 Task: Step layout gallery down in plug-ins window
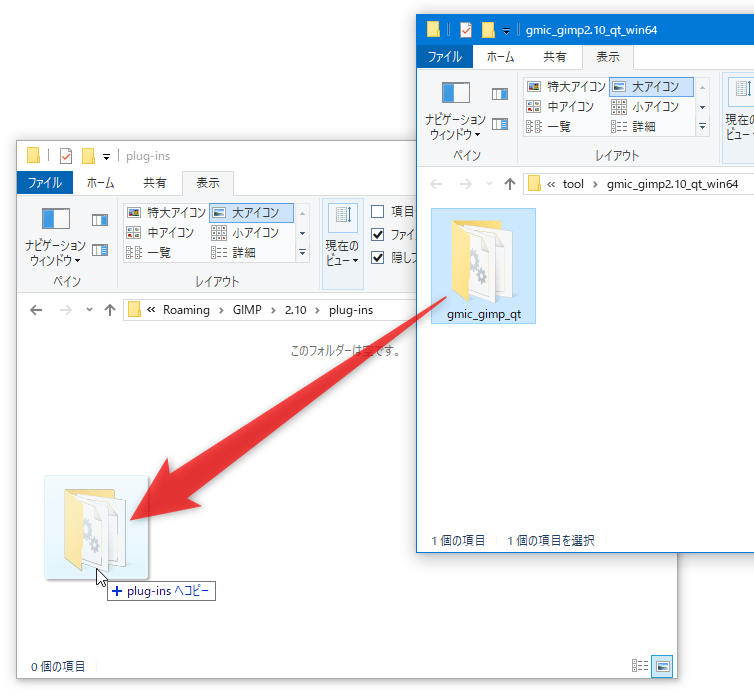pos(302,233)
